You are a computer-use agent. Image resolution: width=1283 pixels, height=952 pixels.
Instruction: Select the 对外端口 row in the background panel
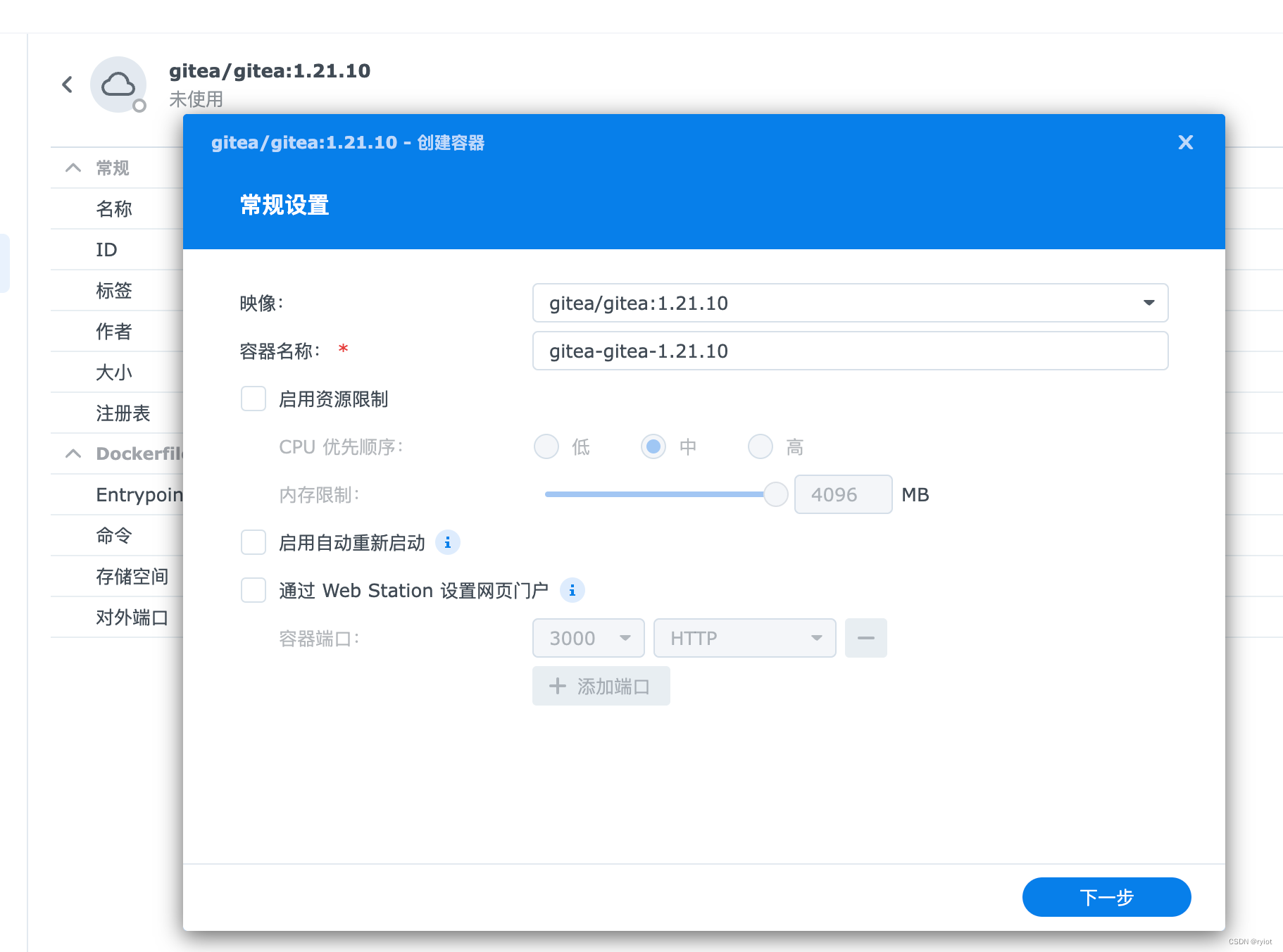click(x=117, y=617)
